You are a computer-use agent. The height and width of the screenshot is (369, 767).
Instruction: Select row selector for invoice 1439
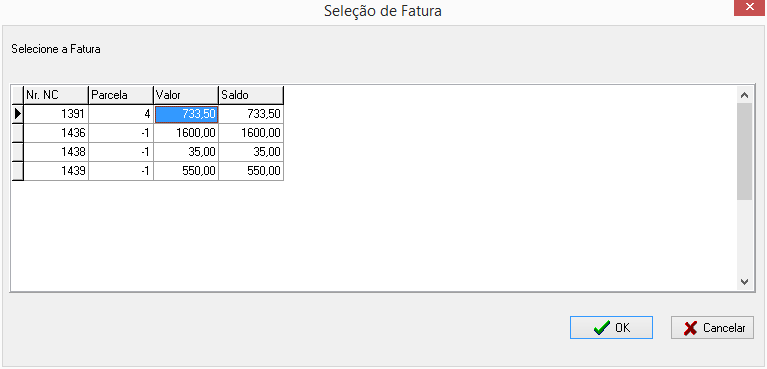click(x=18, y=171)
